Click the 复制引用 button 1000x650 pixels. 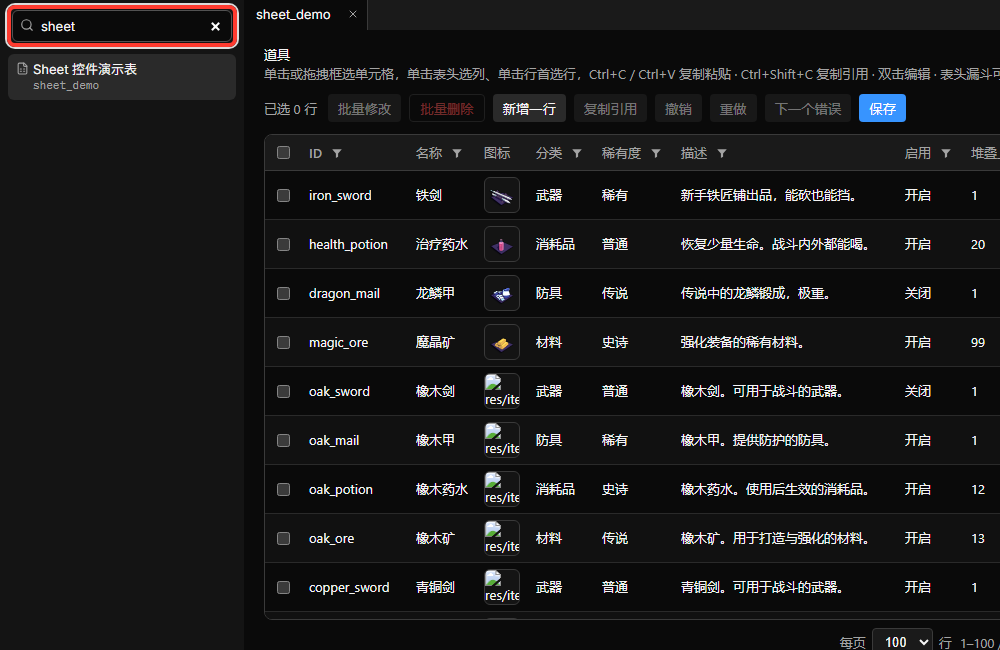click(x=610, y=108)
